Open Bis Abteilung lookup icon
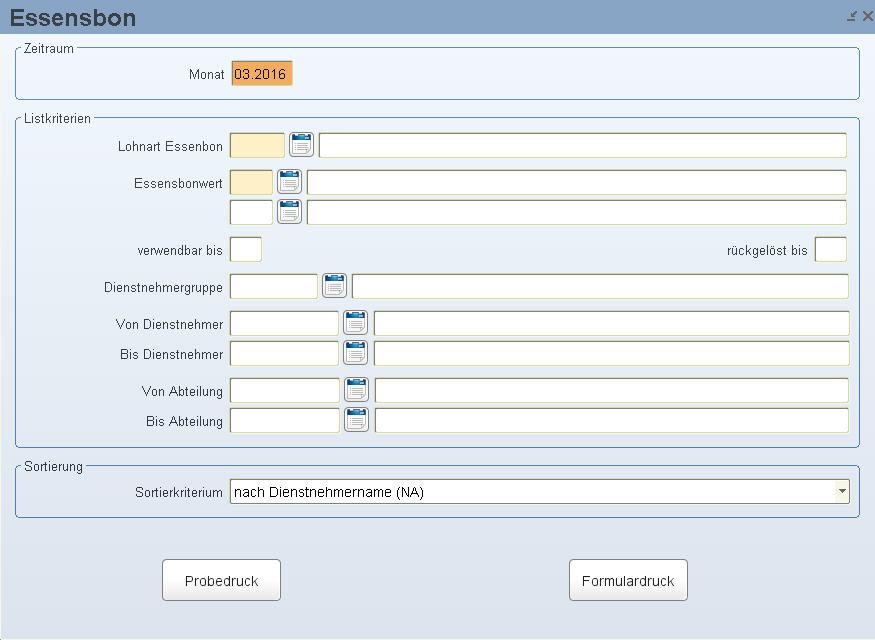Screen dimensions: 875x640 tap(357, 420)
